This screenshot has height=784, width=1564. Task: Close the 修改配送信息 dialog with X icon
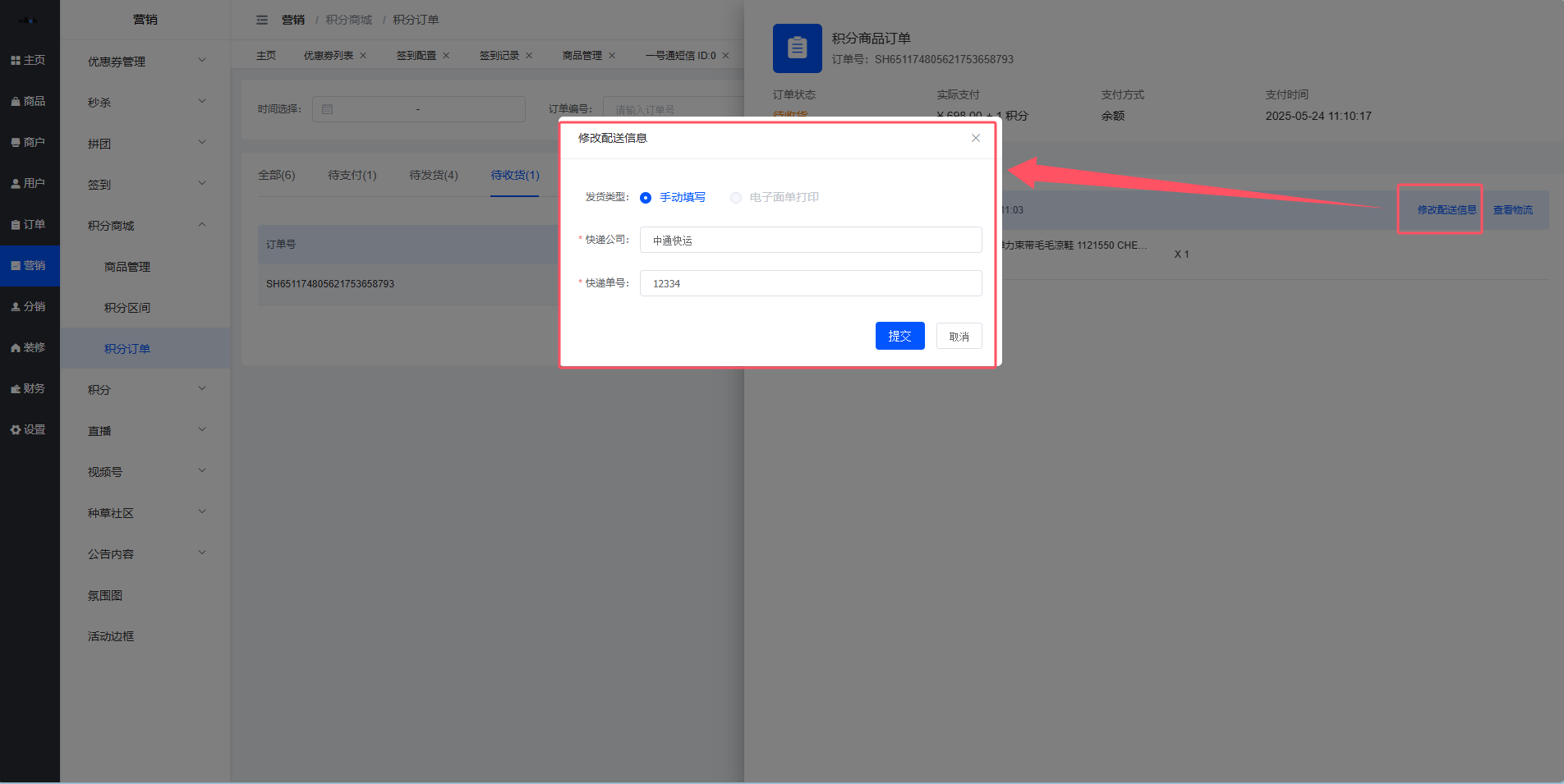point(975,138)
